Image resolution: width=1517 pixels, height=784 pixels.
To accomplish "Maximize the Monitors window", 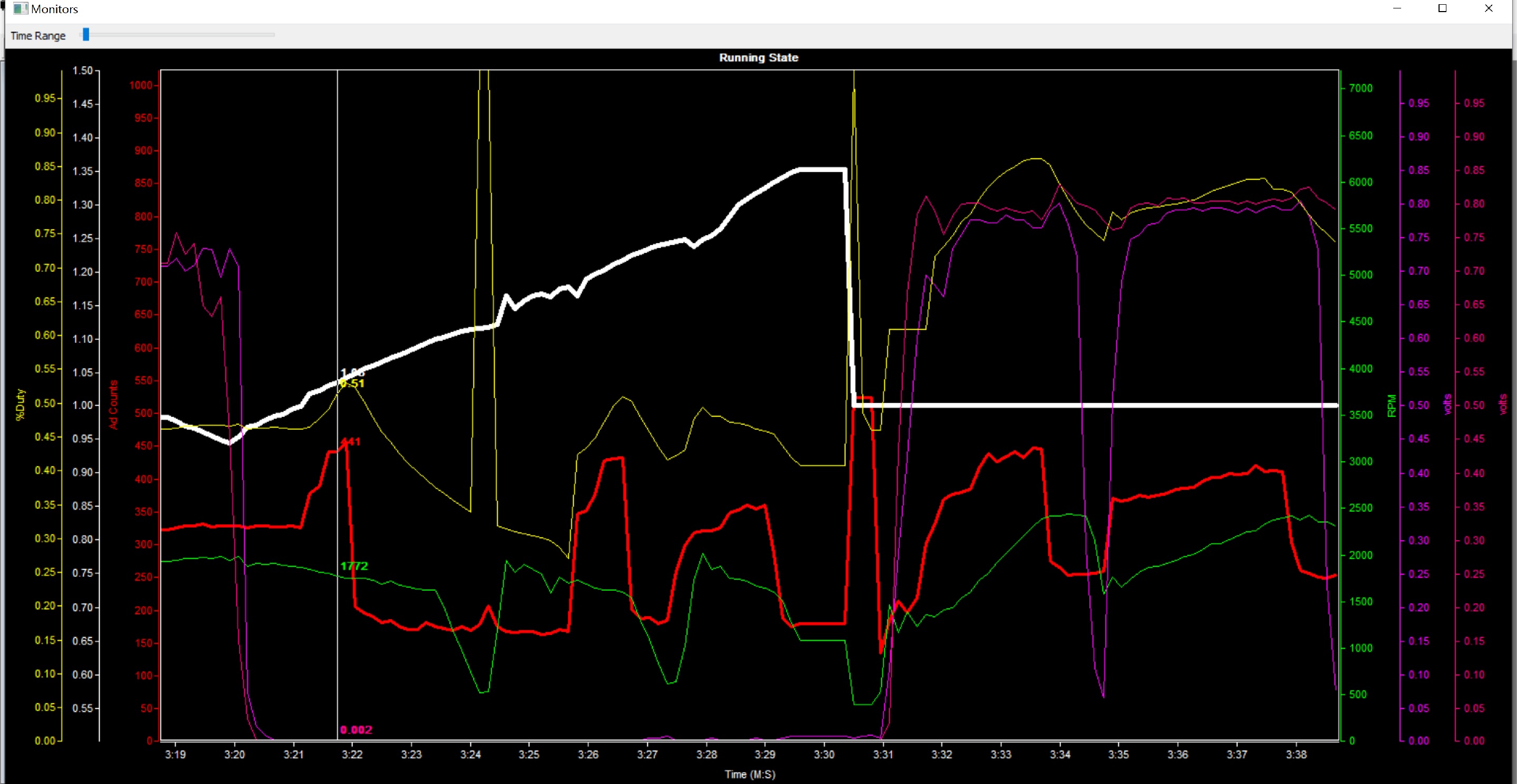I will (1442, 8).
